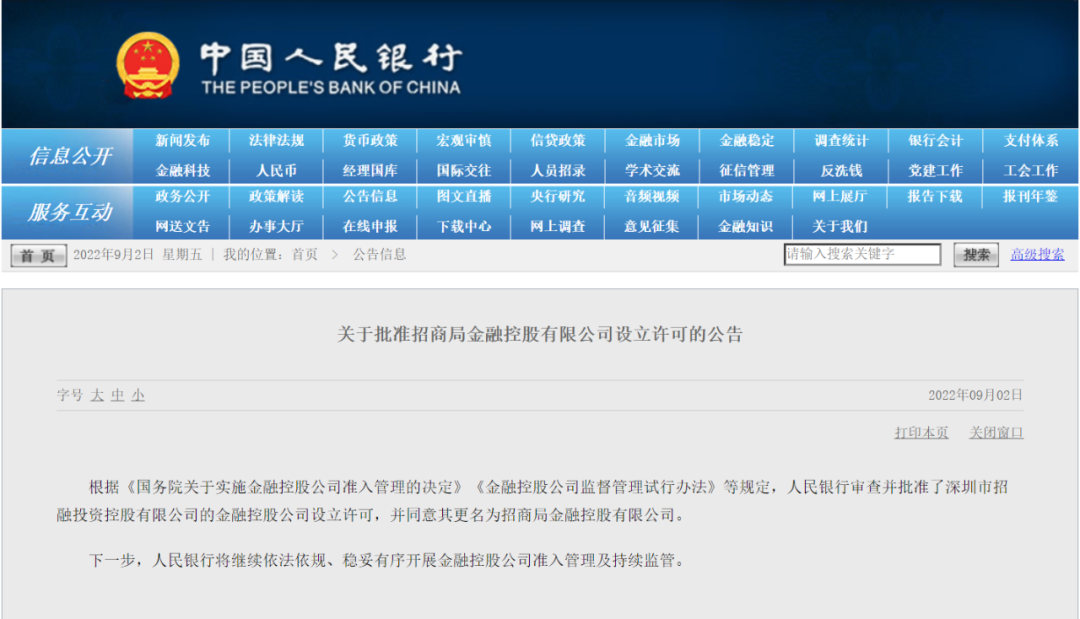Open 人民币 menu item
This screenshot has height=619, width=1080.
(276, 170)
